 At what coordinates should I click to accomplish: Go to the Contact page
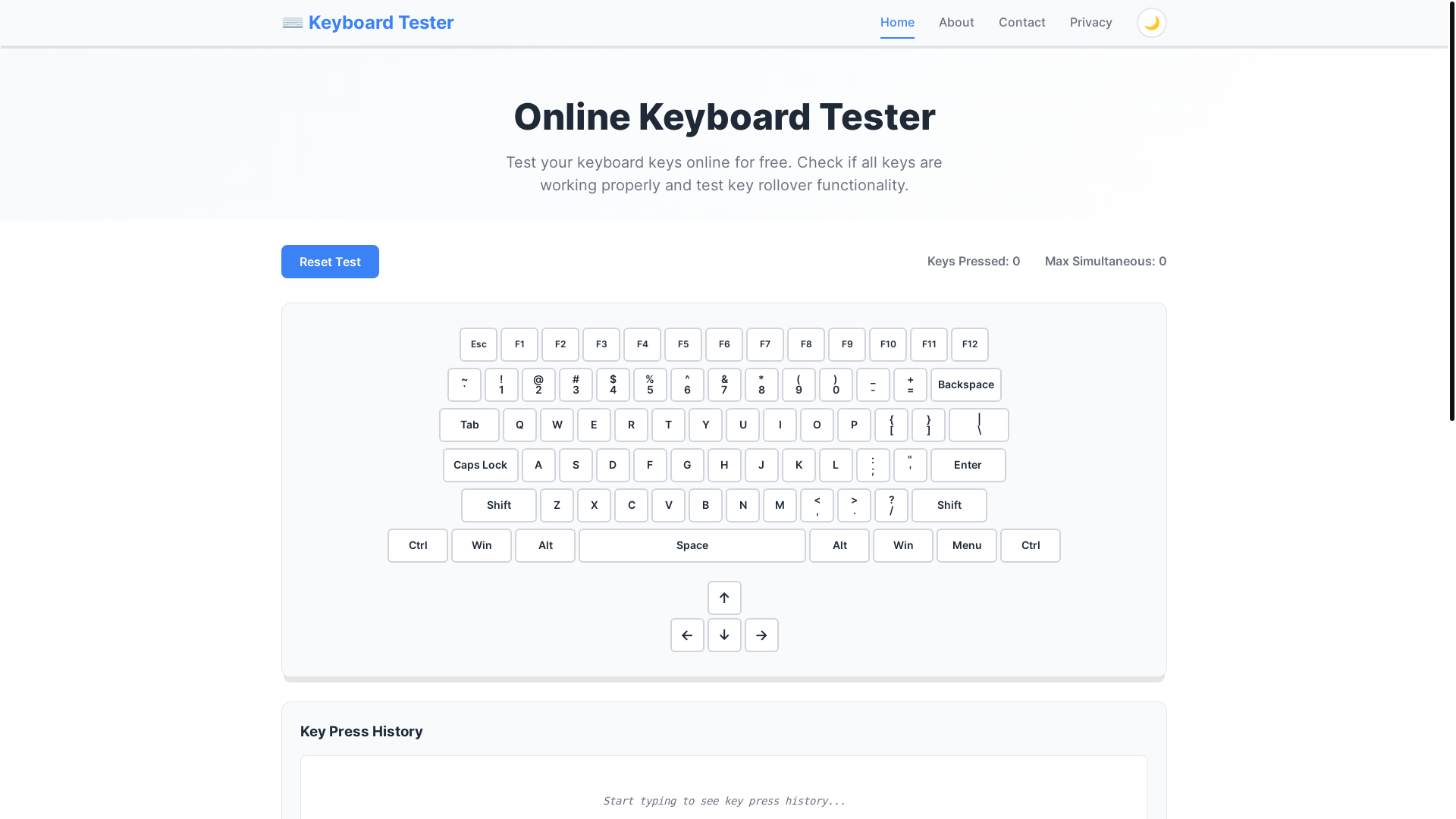(x=1021, y=23)
